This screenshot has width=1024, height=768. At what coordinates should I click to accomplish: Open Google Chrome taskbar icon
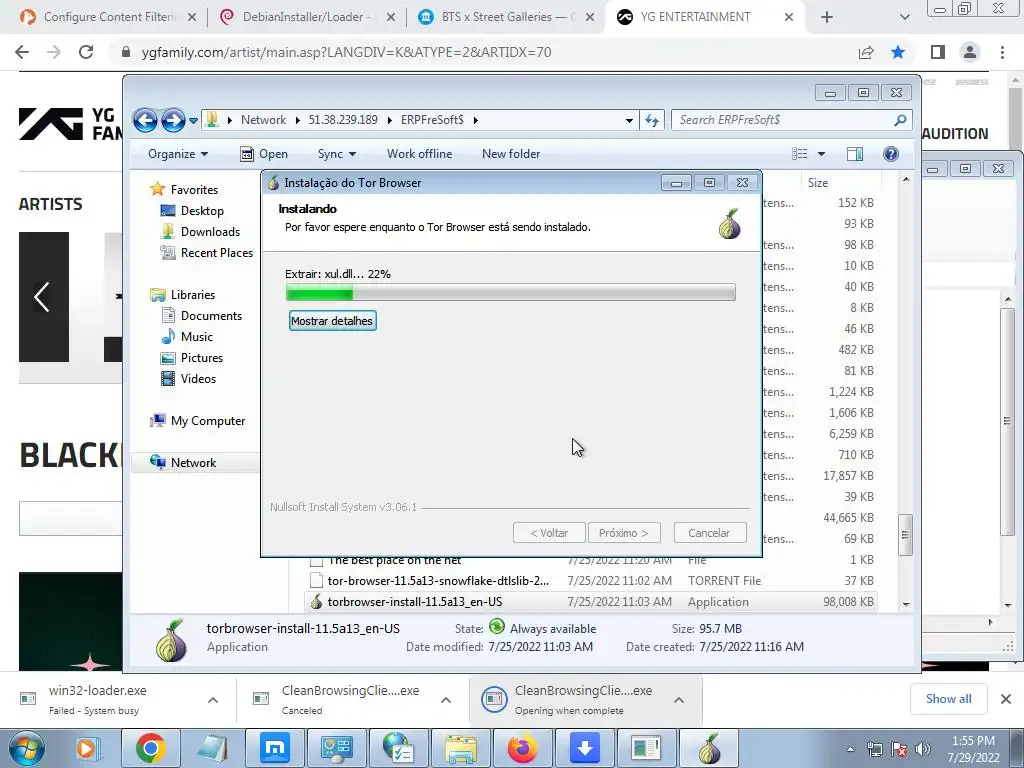pyautogui.click(x=150, y=748)
